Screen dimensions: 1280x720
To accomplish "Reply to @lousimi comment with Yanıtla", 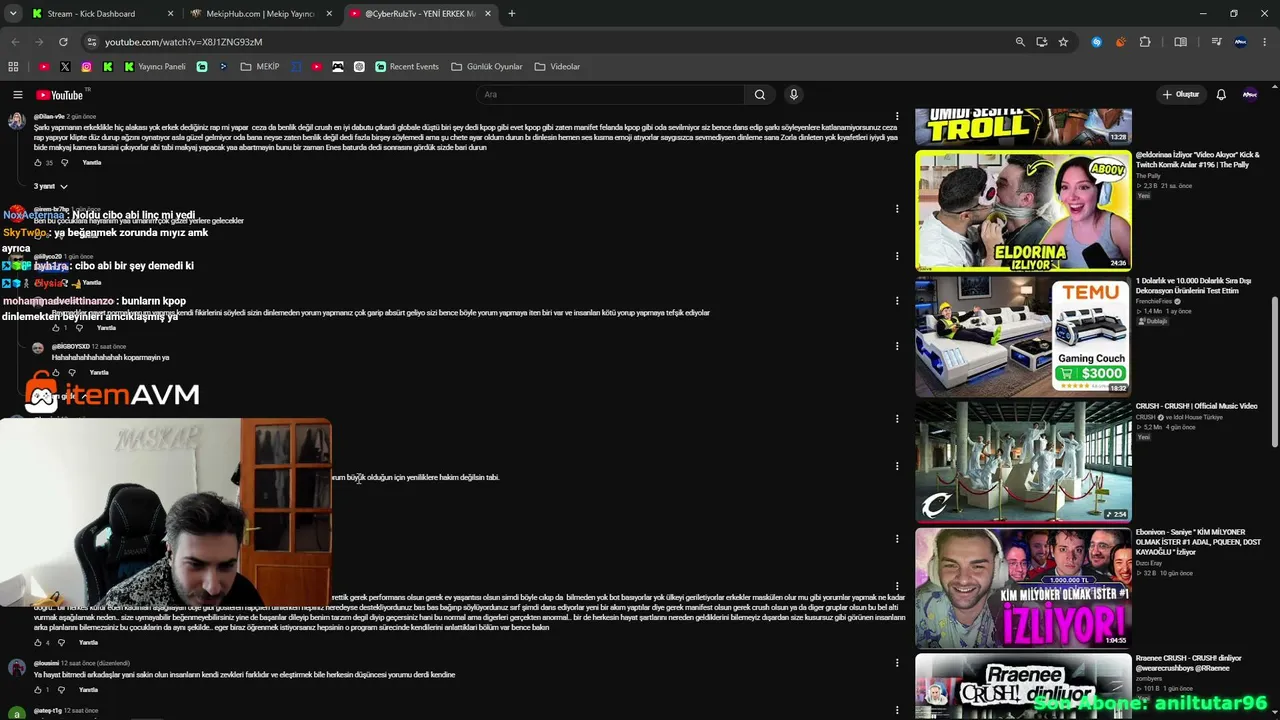I will pos(89,690).
